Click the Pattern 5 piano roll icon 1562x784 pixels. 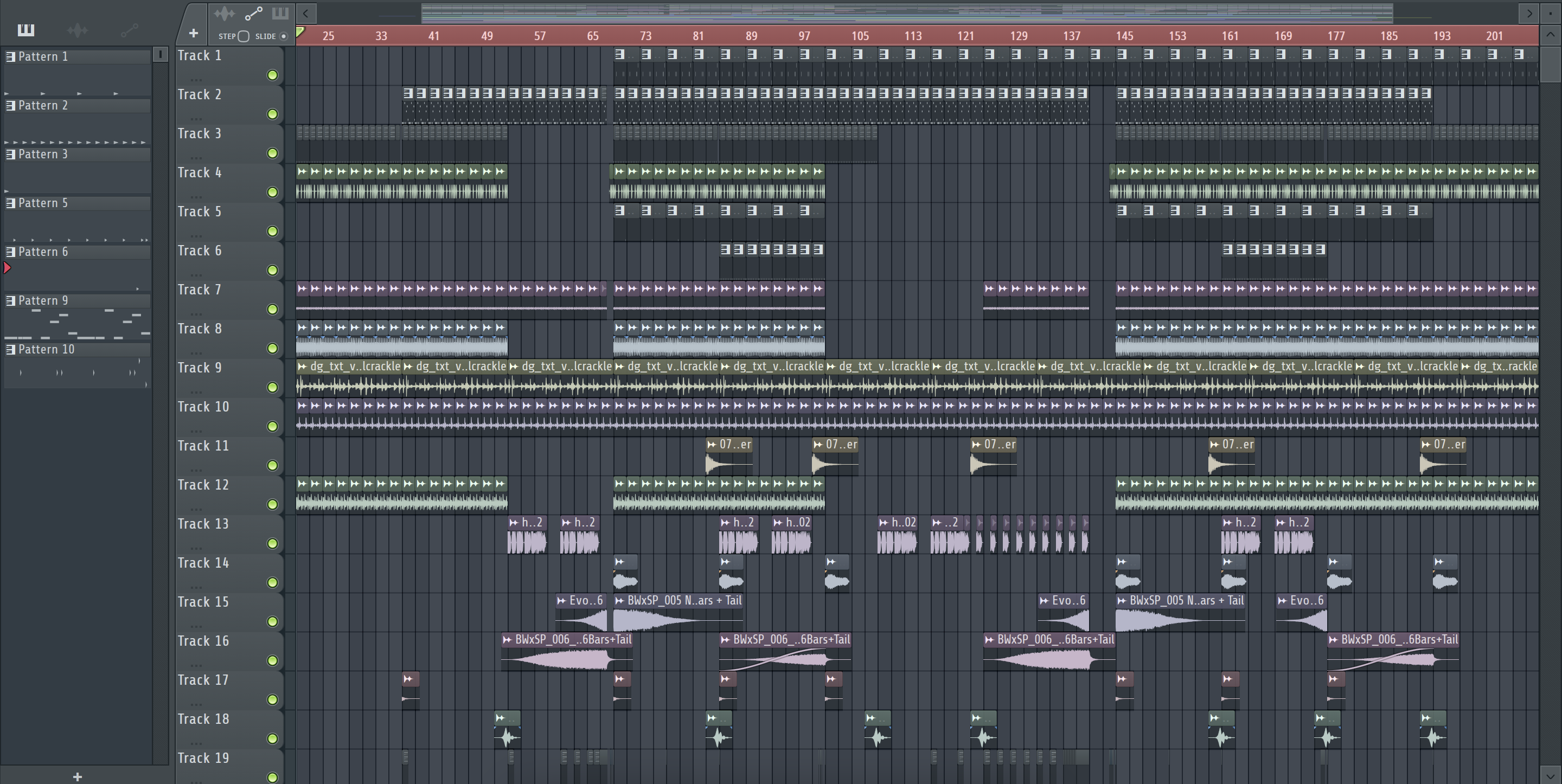tap(10, 203)
